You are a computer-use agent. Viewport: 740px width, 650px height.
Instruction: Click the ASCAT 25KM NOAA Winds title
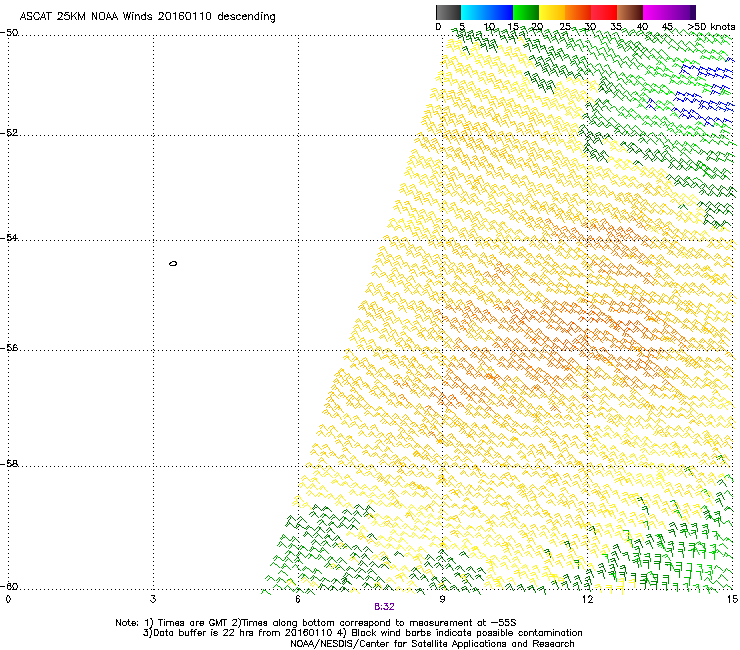coord(147,16)
